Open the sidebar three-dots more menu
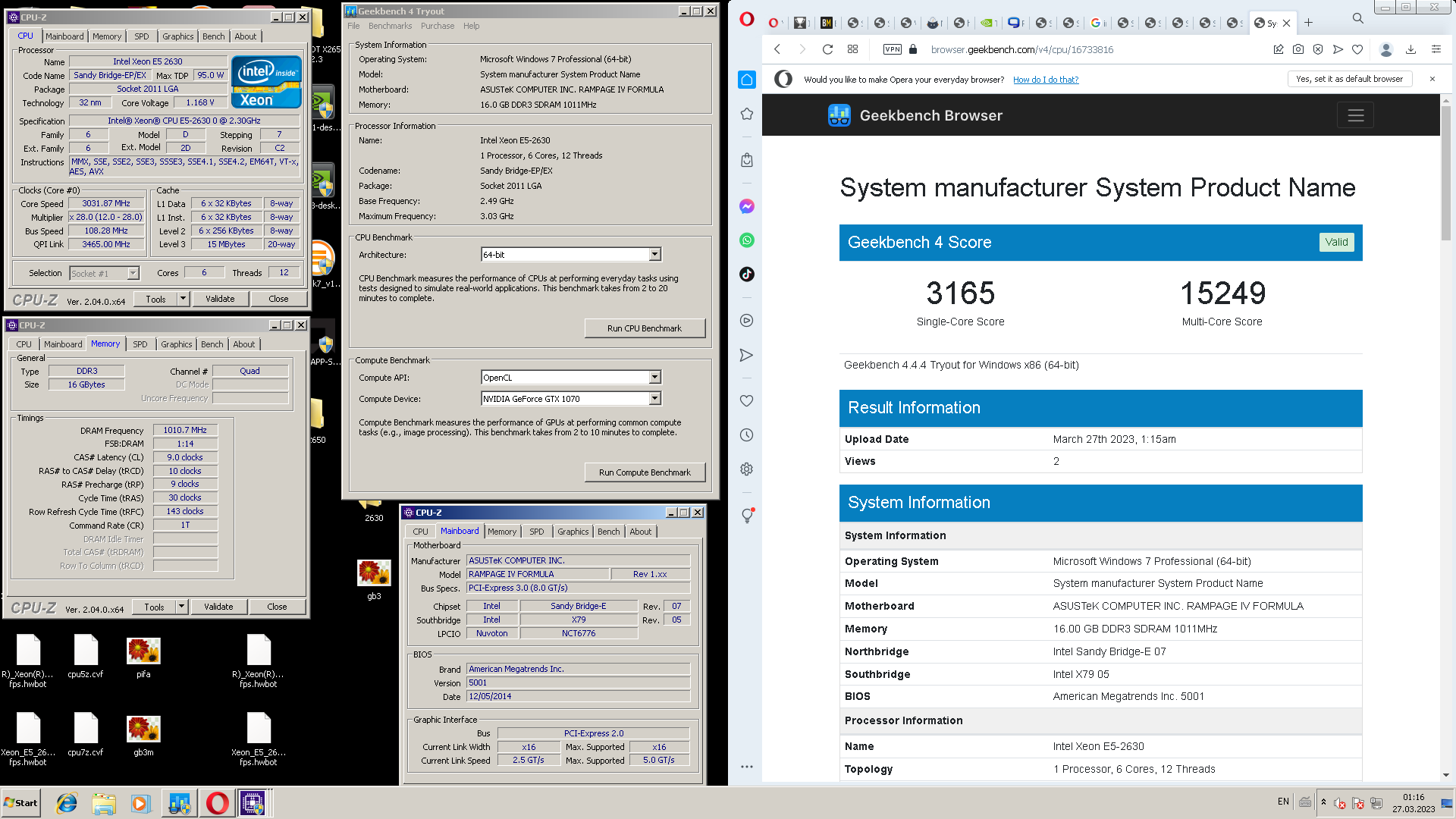The height and width of the screenshot is (819, 1456). click(x=747, y=767)
